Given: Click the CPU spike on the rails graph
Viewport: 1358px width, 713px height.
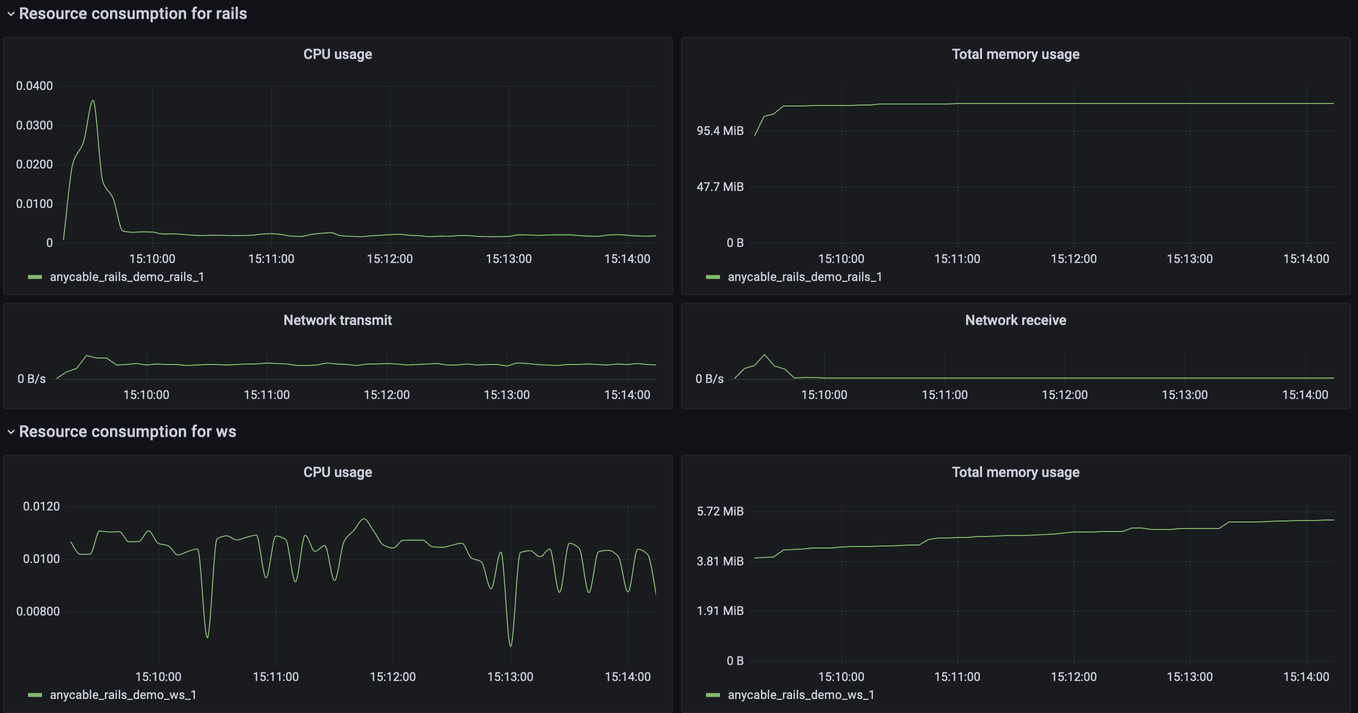Looking at the screenshot, I should 91,101.
